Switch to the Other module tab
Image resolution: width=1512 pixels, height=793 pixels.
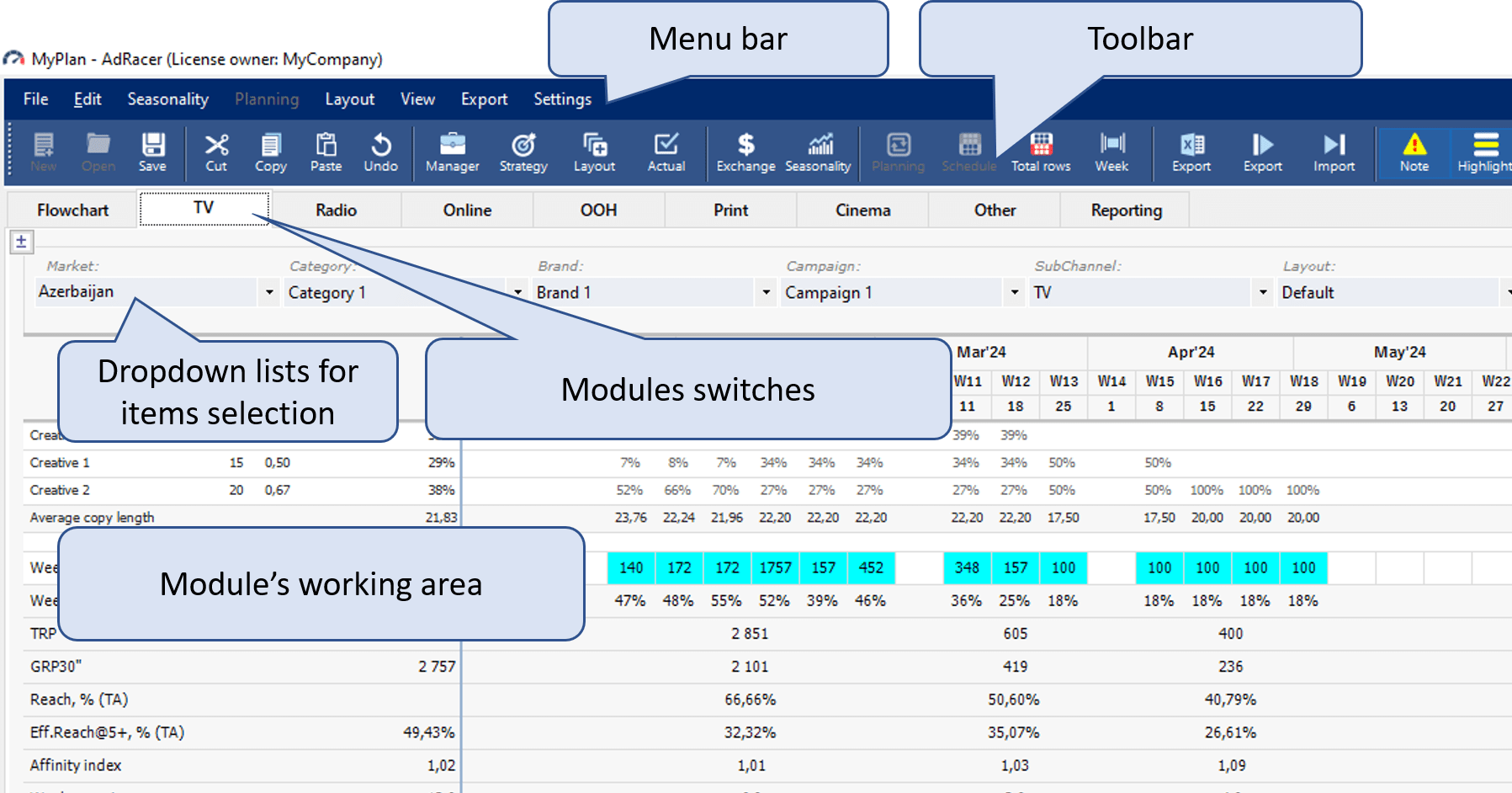pos(995,210)
